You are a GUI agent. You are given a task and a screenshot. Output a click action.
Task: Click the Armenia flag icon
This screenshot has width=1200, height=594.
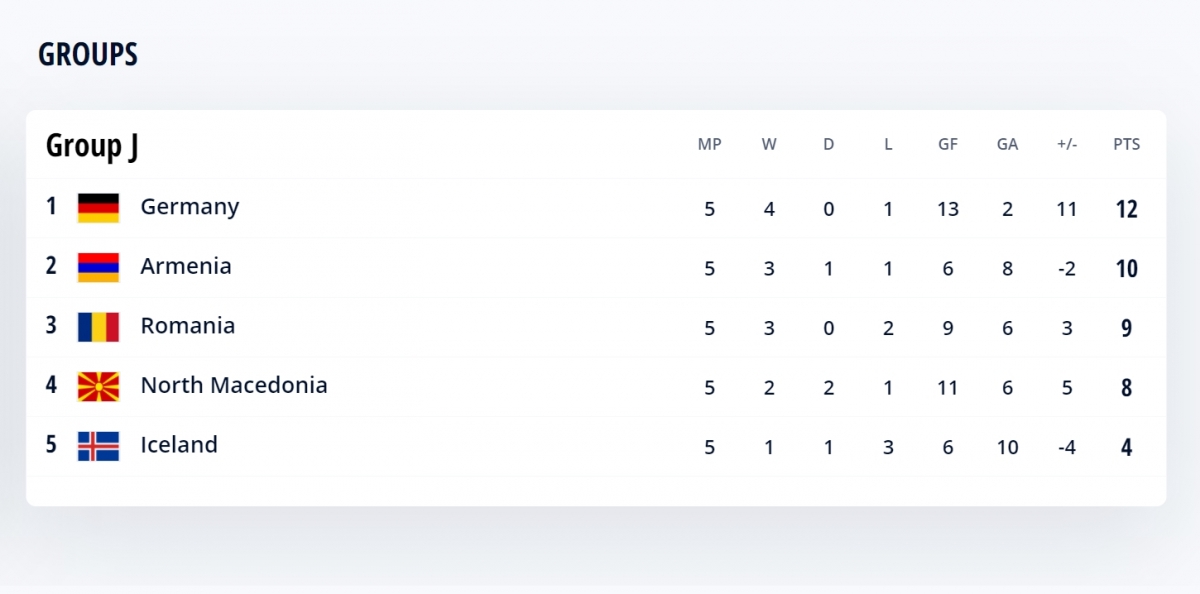[98, 267]
